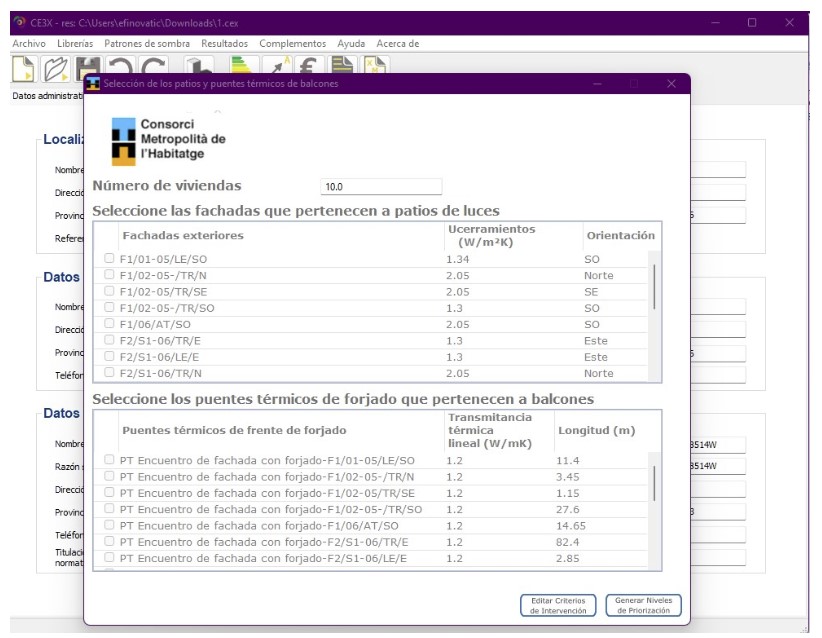Click the 82.4 longitud value
The height and width of the screenshot is (638, 822).
[567, 542]
